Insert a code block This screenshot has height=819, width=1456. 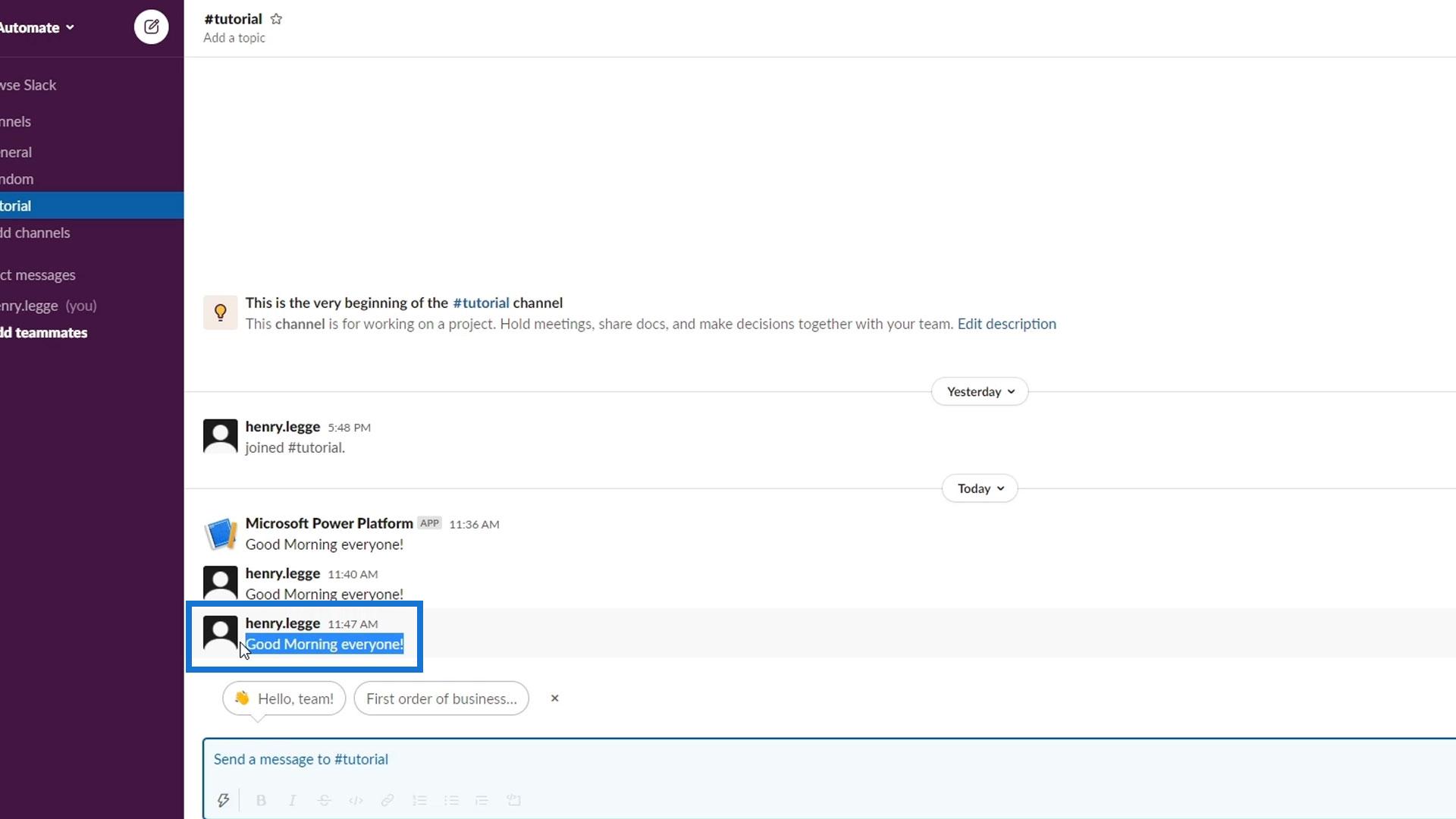(x=513, y=800)
